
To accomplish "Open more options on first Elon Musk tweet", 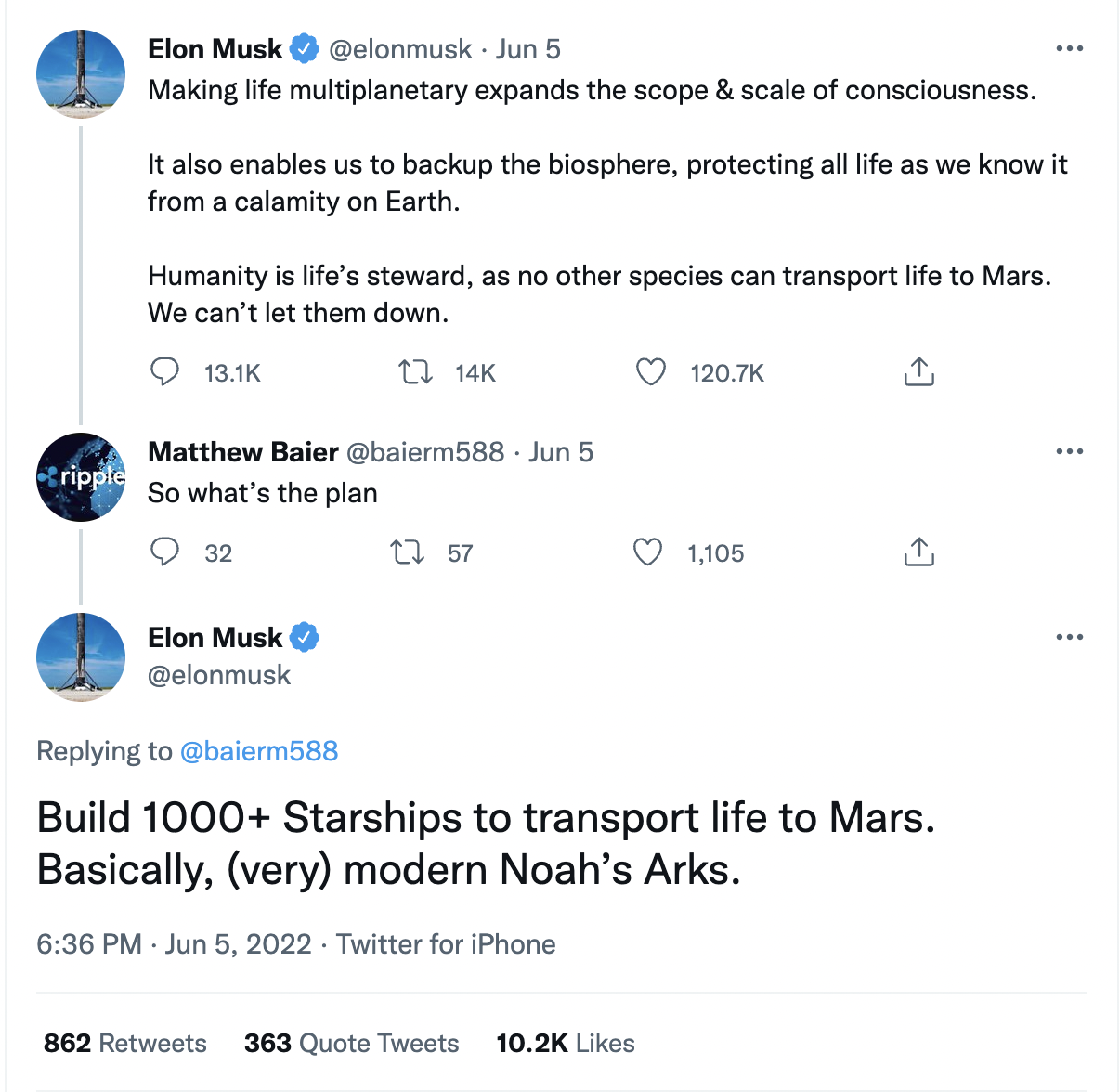I will 1070,48.
